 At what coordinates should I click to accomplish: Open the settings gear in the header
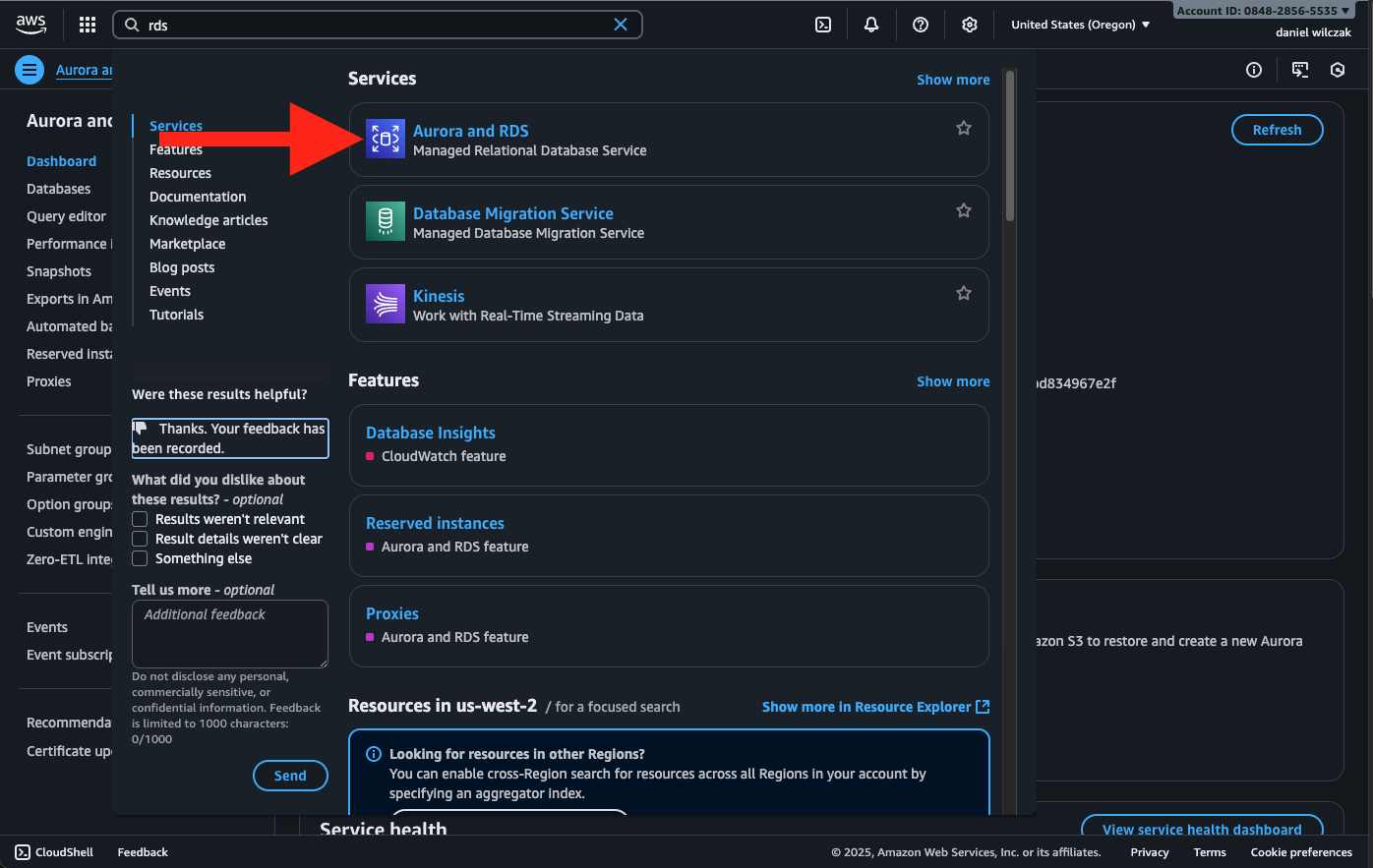(x=970, y=25)
